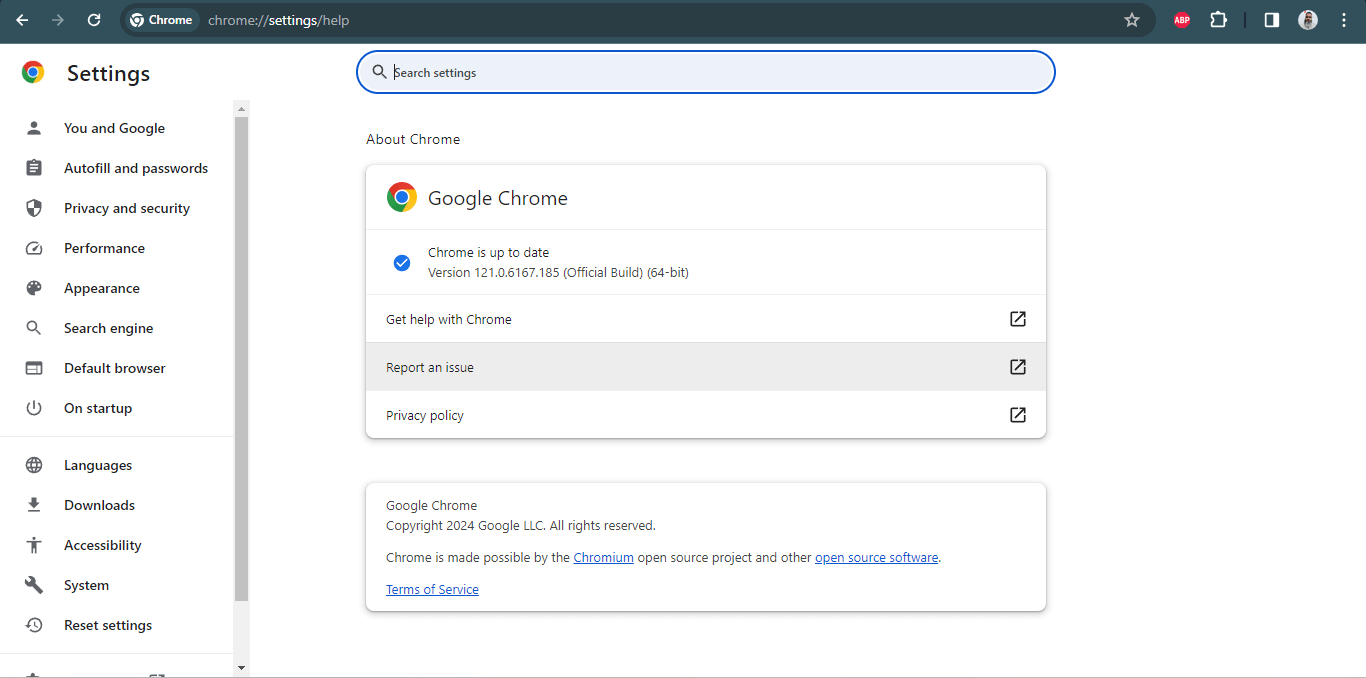Open the Privacy and security section
Image resolution: width=1366 pixels, height=678 pixels.
coord(127,207)
